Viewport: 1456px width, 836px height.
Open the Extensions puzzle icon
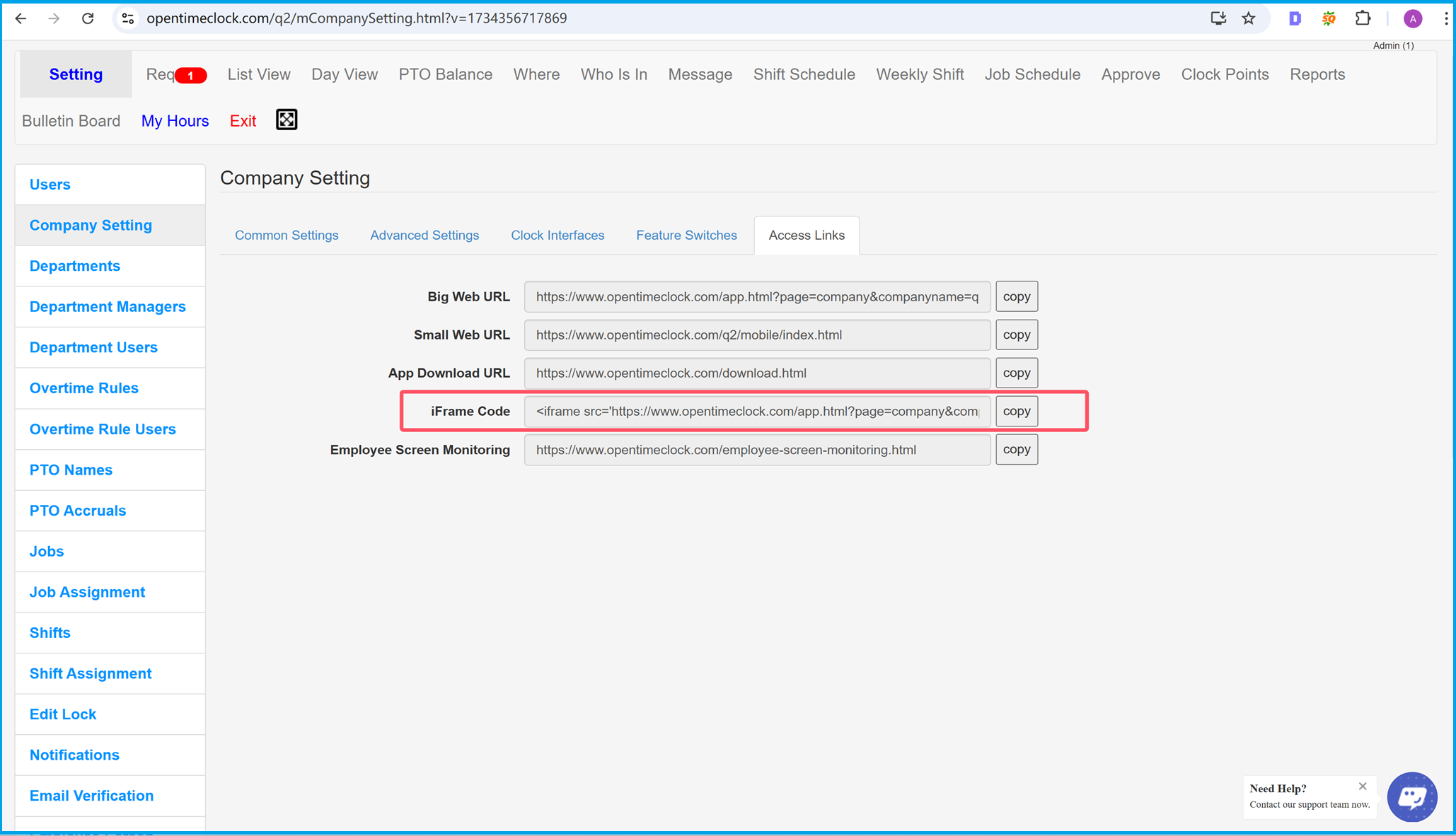(1363, 18)
